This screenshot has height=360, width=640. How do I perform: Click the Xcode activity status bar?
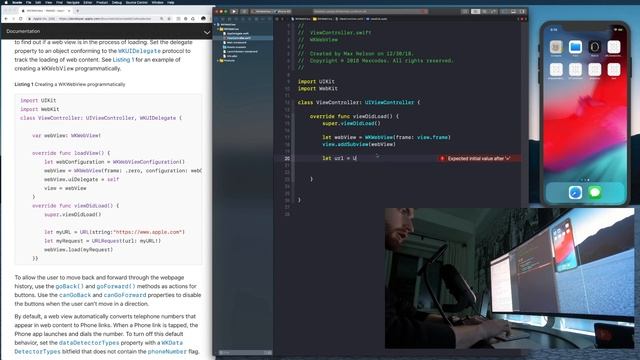pos(371,11)
